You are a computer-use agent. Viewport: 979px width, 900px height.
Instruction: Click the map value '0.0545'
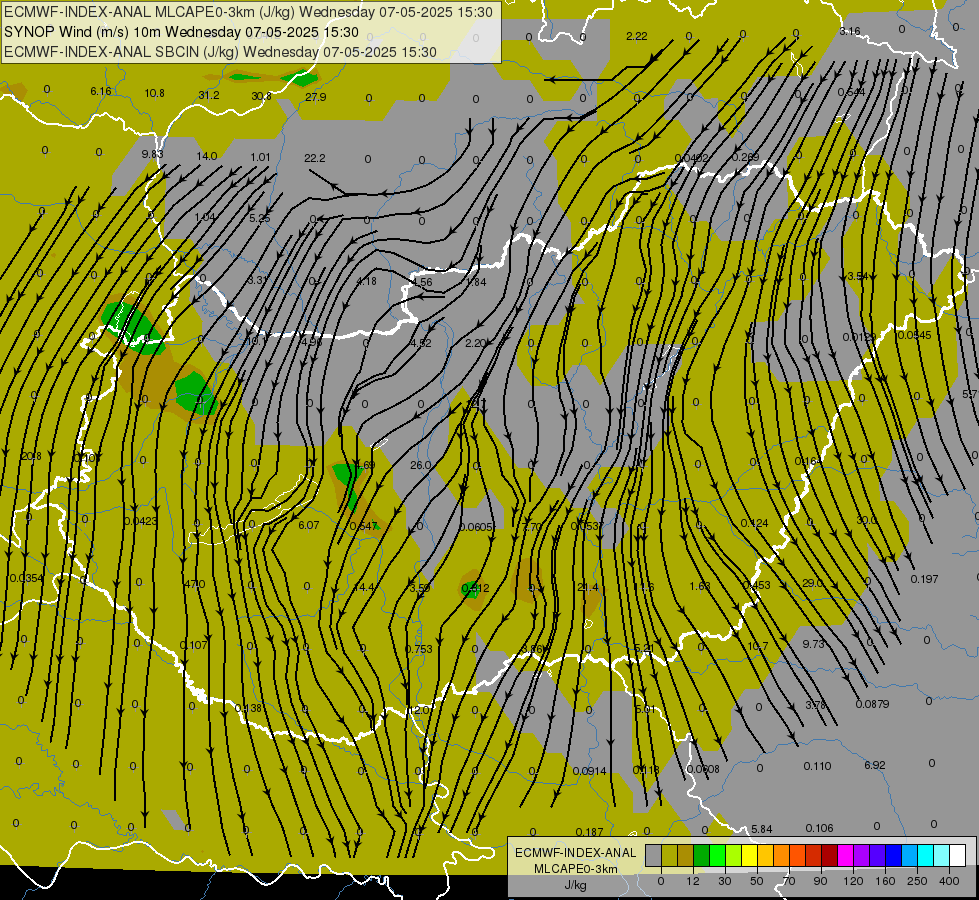click(x=914, y=335)
